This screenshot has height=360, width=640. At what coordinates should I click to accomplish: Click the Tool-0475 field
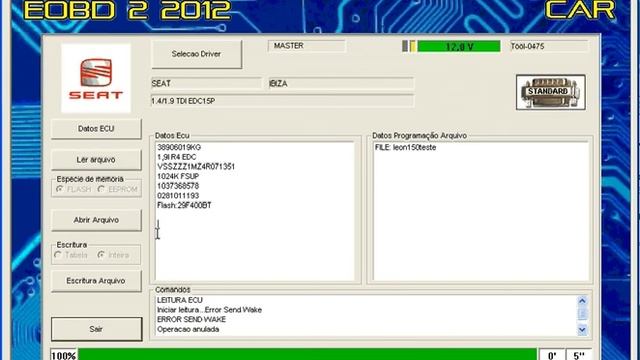[x=549, y=47]
